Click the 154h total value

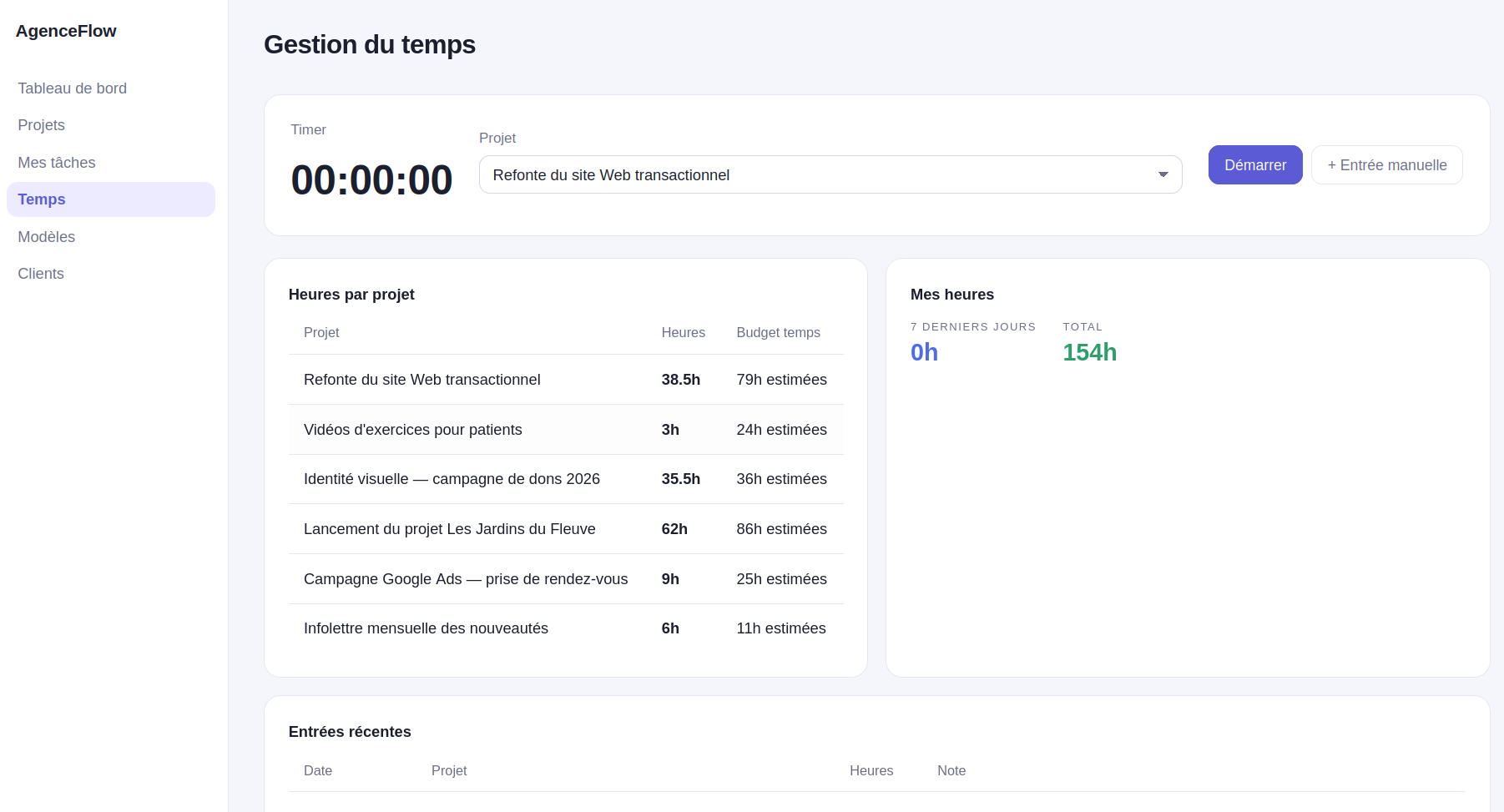tap(1090, 352)
